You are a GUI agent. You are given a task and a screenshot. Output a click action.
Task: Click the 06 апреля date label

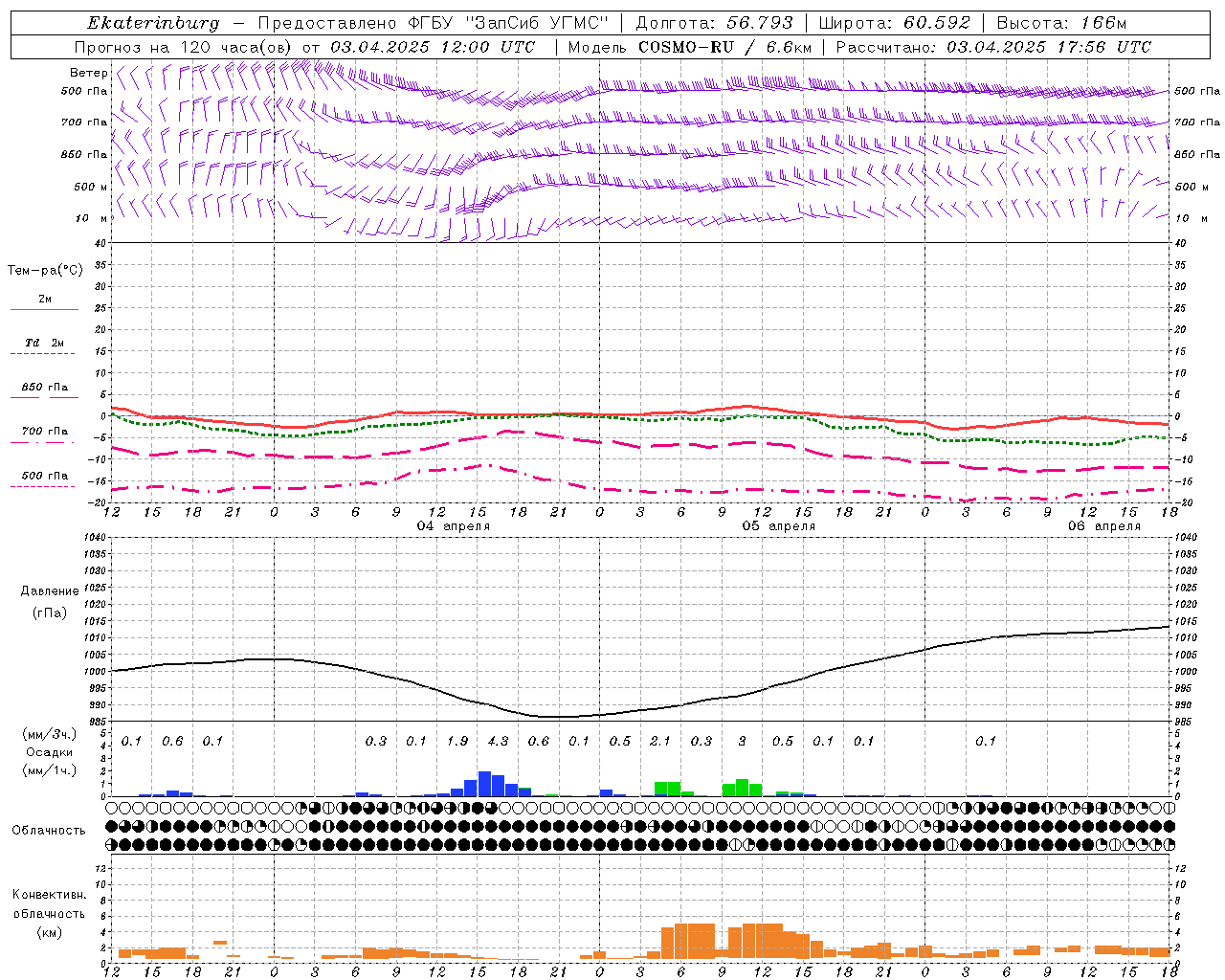coord(1104,526)
